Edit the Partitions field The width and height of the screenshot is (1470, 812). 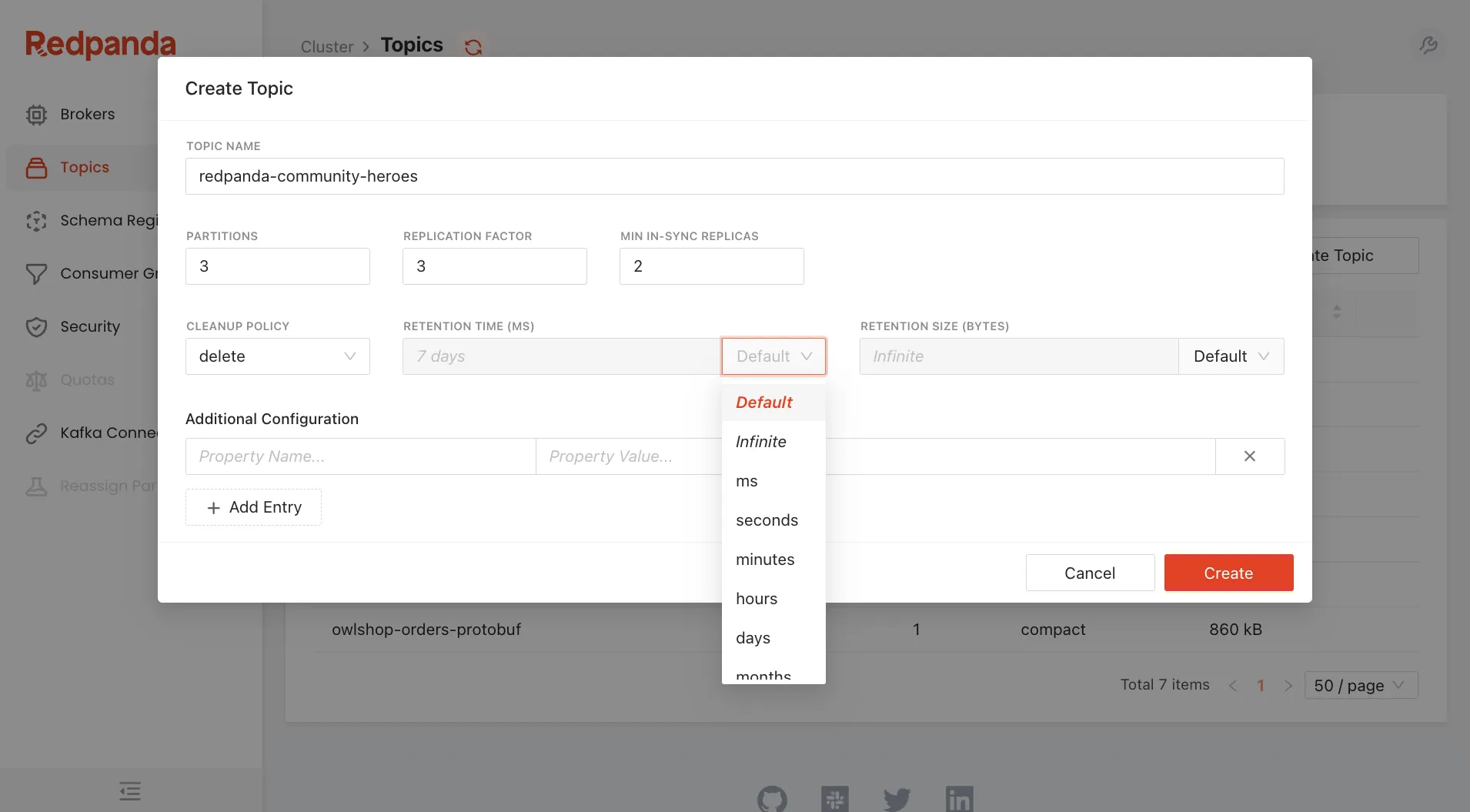[x=278, y=266]
